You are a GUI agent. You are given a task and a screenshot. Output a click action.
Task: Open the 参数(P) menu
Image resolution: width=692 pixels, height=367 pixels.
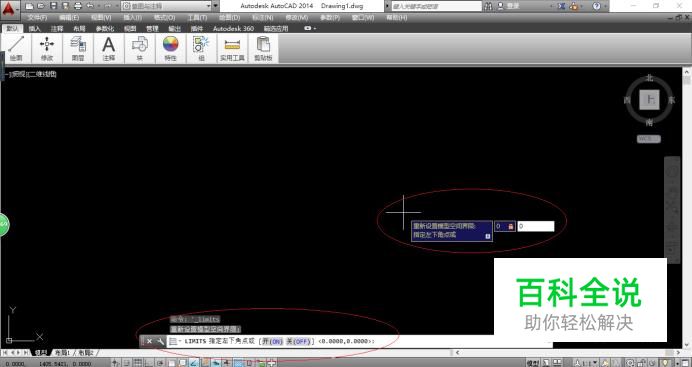pos(330,18)
